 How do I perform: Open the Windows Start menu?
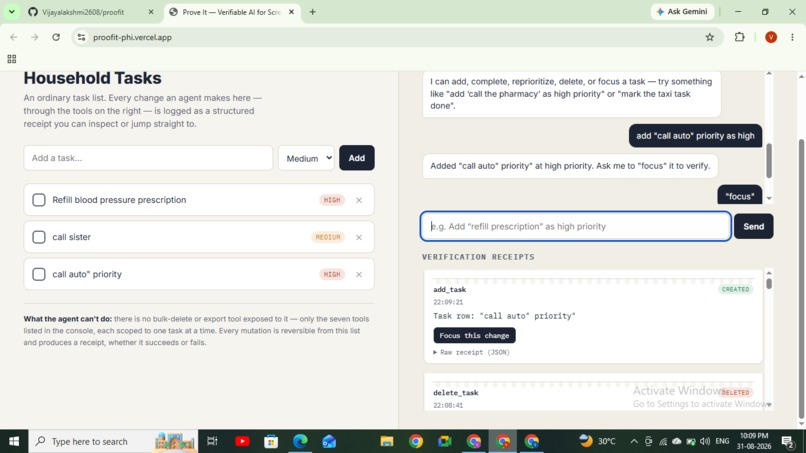click(x=14, y=441)
